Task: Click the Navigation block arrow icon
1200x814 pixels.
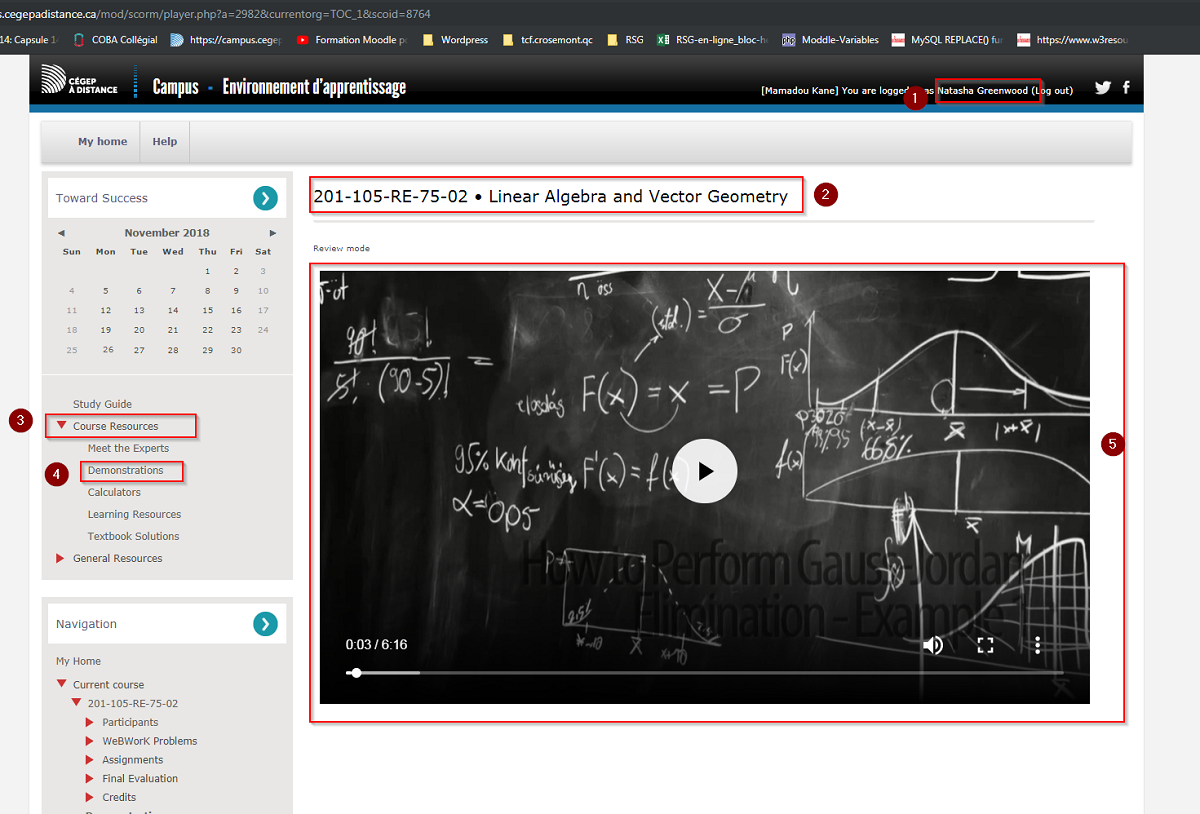Action: [x=265, y=624]
